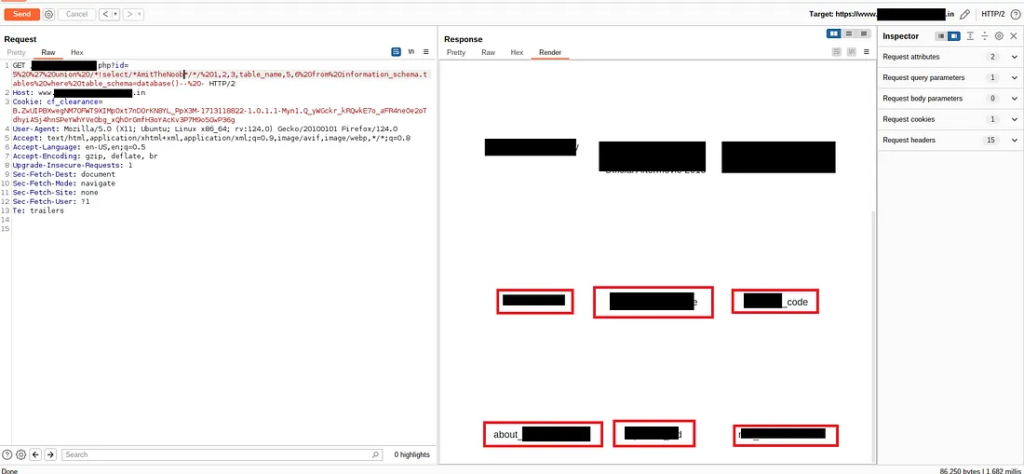Edit the target with the pencil icon
Image resolution: width=1024 pixels, height=474 pixels.
[x=965, y=14]
